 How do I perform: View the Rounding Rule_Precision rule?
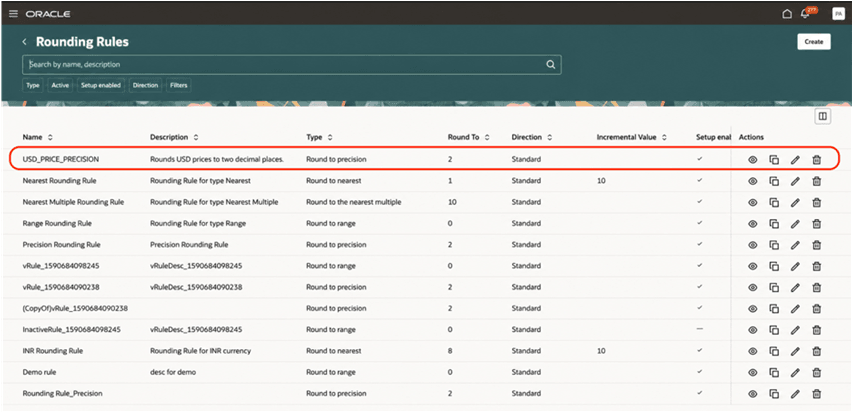point(753,393)
